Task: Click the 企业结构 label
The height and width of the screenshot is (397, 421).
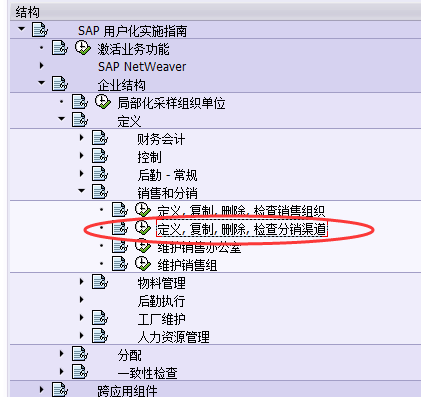Action: pyautogui.click(x=122, y=85)
